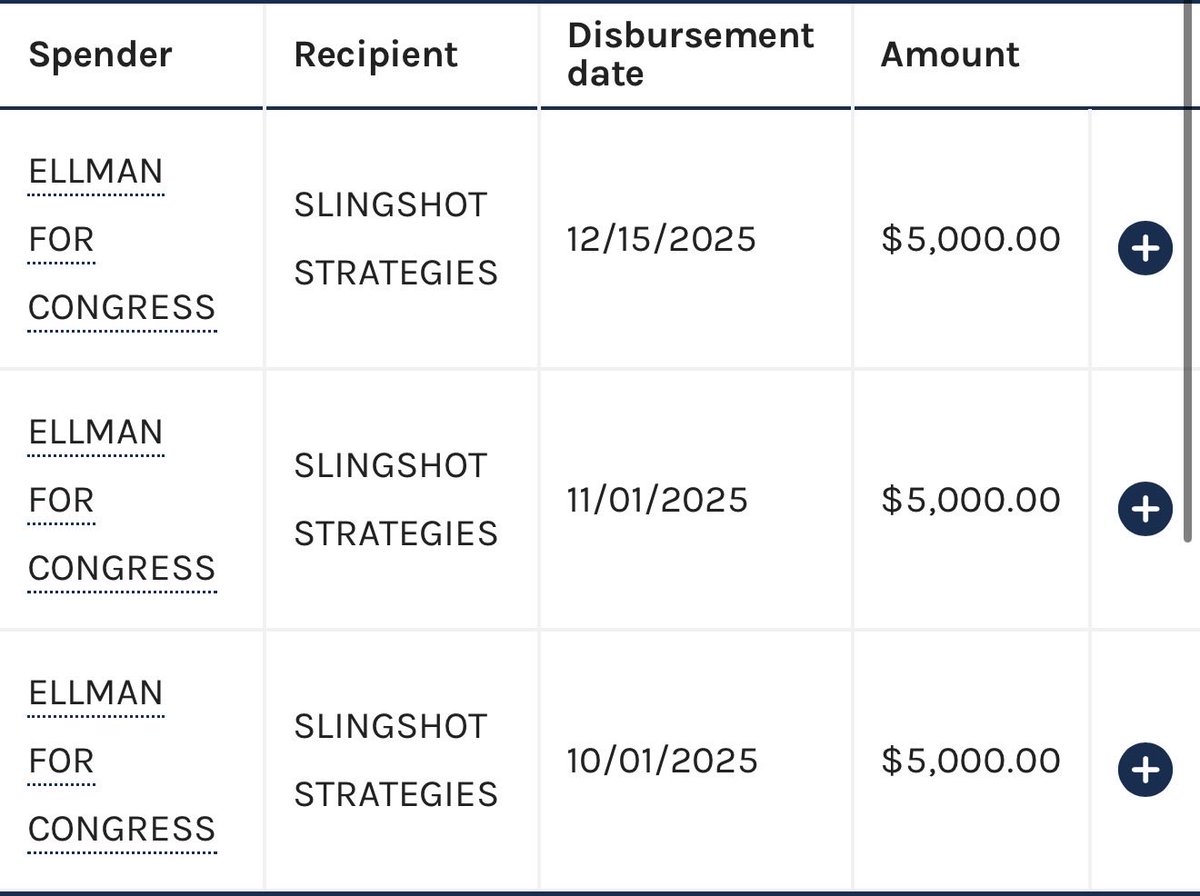Select the 11/01/2025 date cell
The height and width of the screenshot is (896, 1200).
[657, 500]
